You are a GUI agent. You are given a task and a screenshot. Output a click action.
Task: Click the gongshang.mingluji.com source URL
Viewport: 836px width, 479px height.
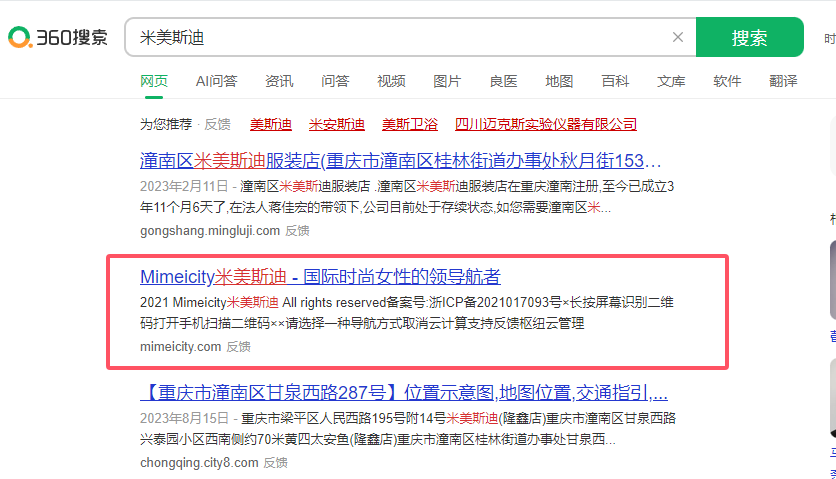point(210,231)
